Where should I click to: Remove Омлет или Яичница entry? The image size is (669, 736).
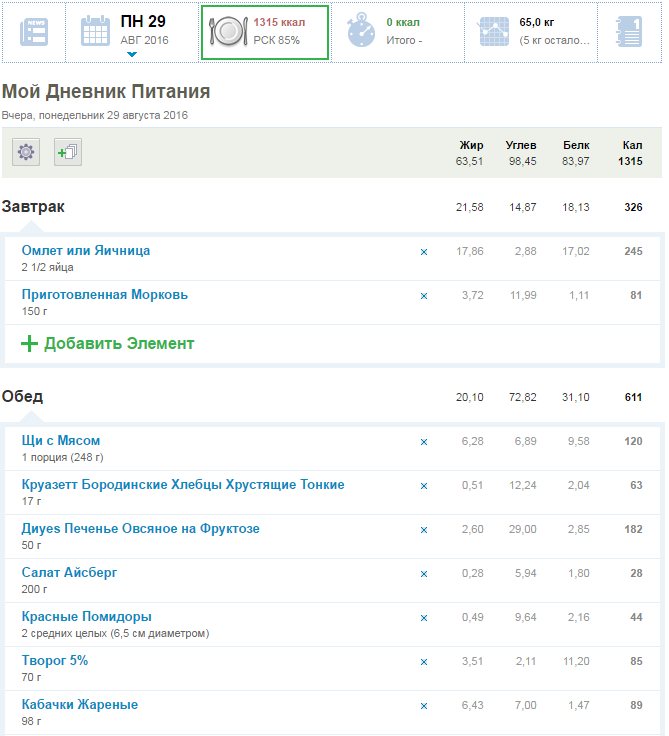pyautogui.click(x=423, y=252)
